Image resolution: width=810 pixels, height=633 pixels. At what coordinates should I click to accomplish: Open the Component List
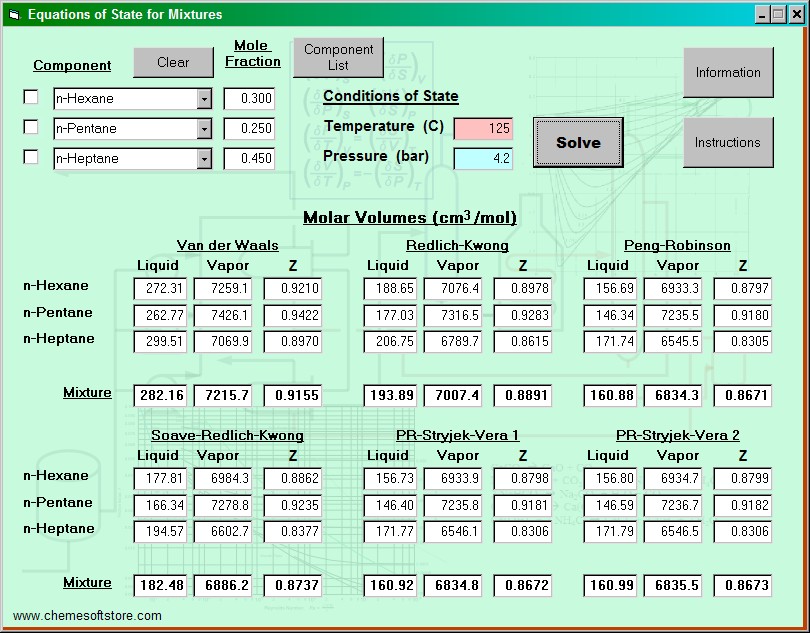[x=338, y=57]
